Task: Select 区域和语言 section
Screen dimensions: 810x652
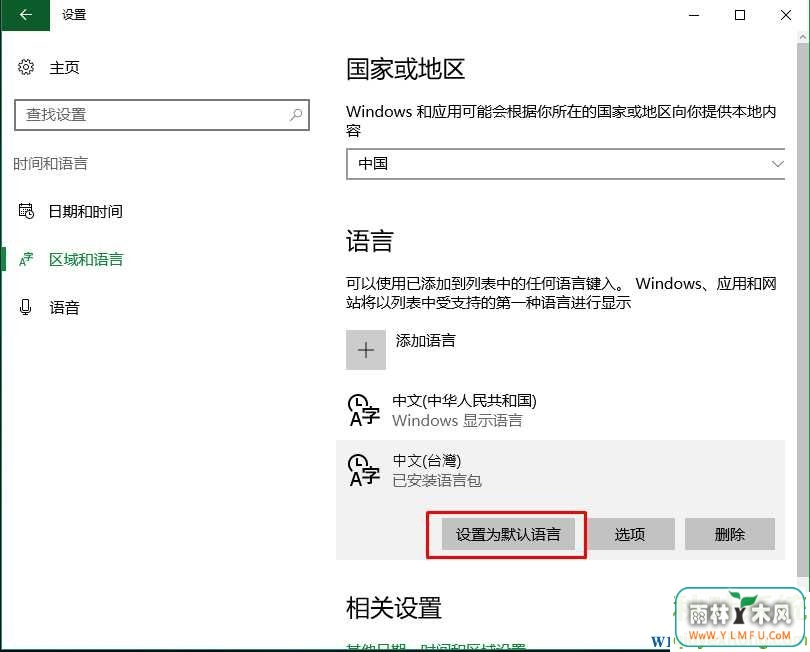Action: 86,259
